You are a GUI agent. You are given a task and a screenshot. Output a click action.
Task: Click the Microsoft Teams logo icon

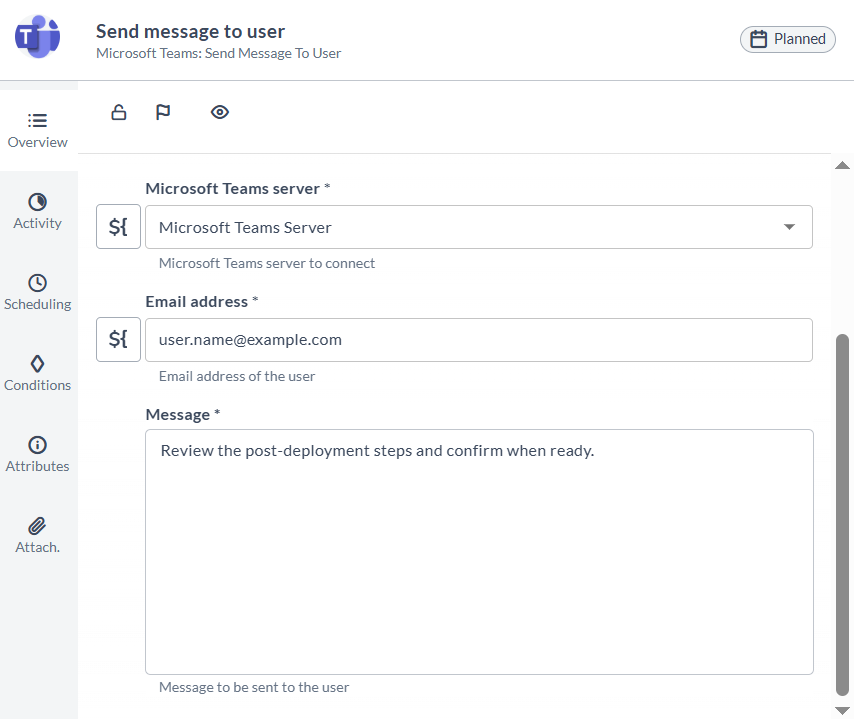point(37,36)
